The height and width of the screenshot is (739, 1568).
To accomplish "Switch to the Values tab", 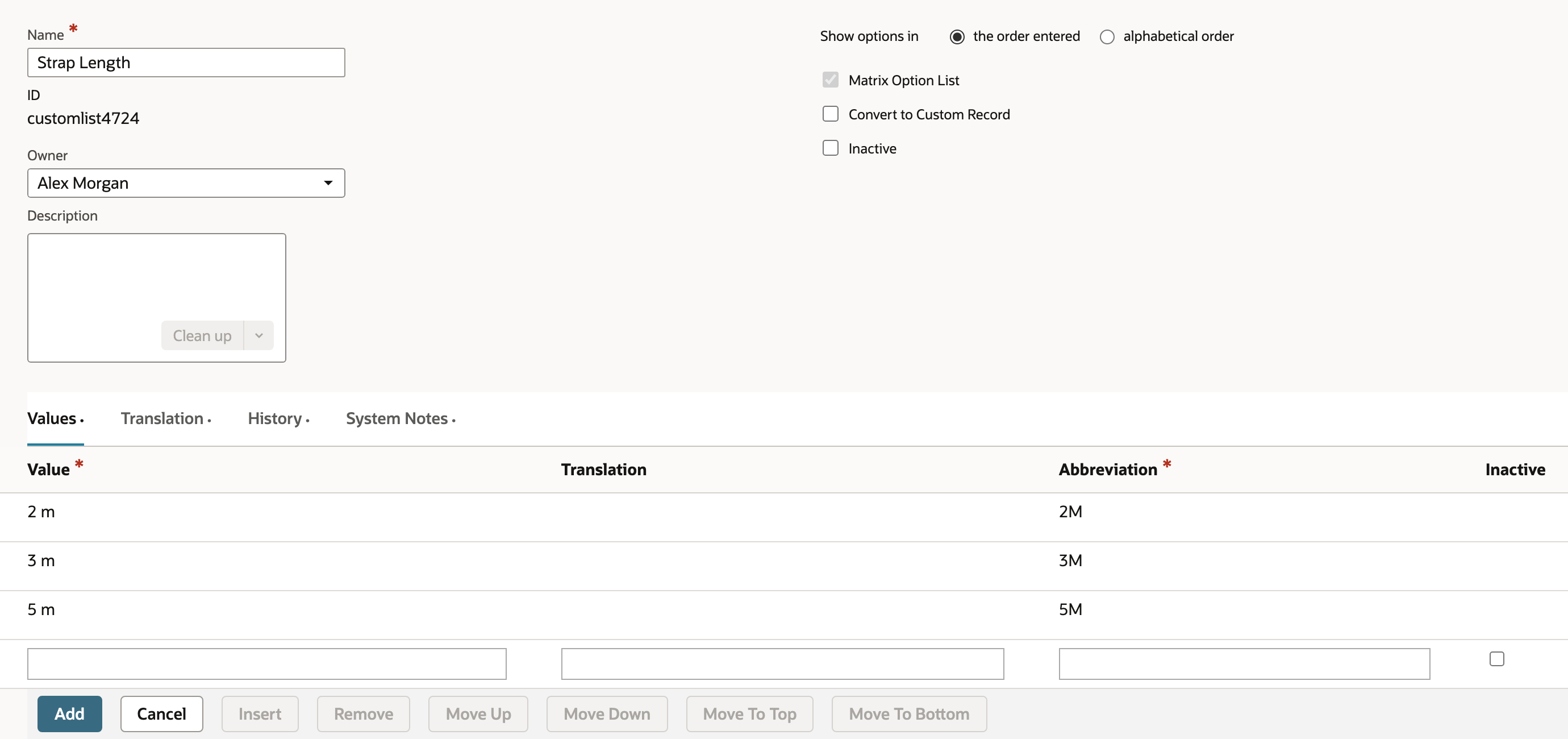I will click(x=56, y=418).
